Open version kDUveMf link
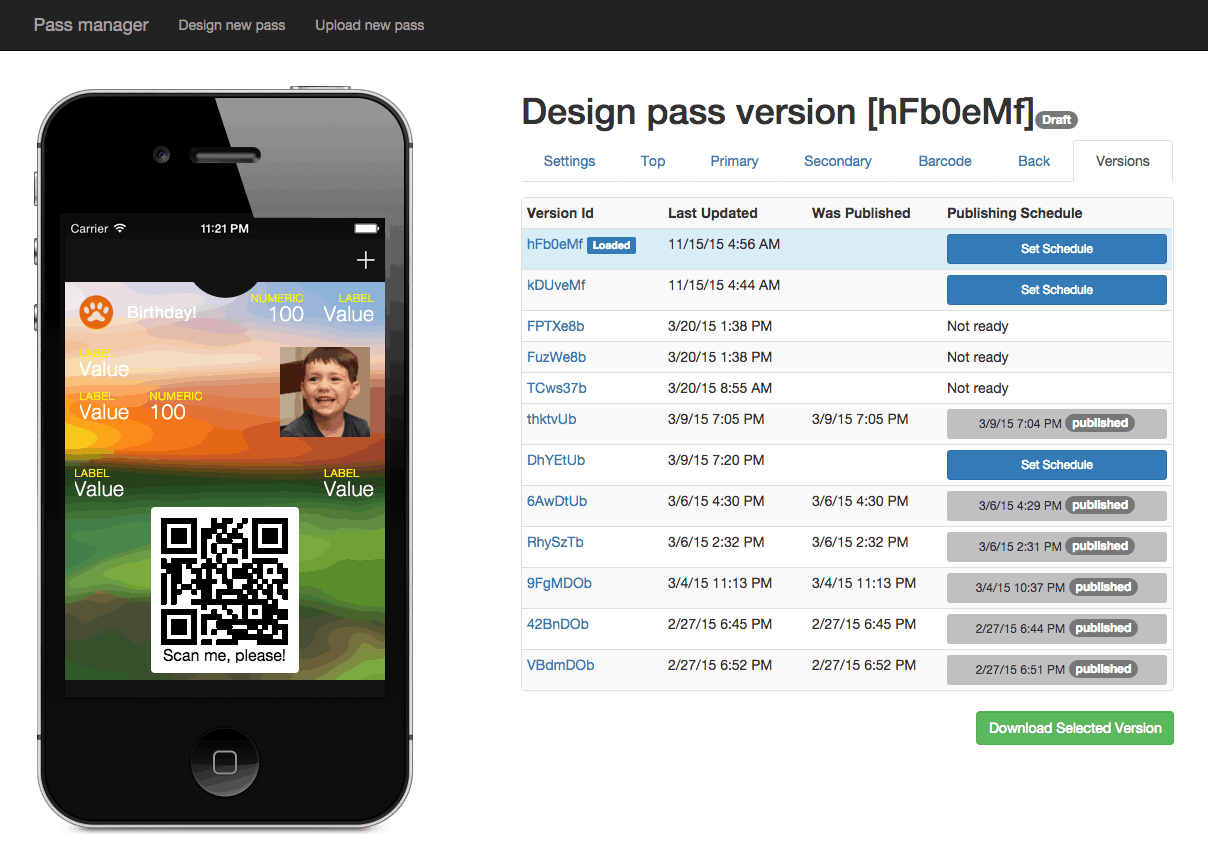Screen dimensions: 1208x862 (x=556, y=285)
